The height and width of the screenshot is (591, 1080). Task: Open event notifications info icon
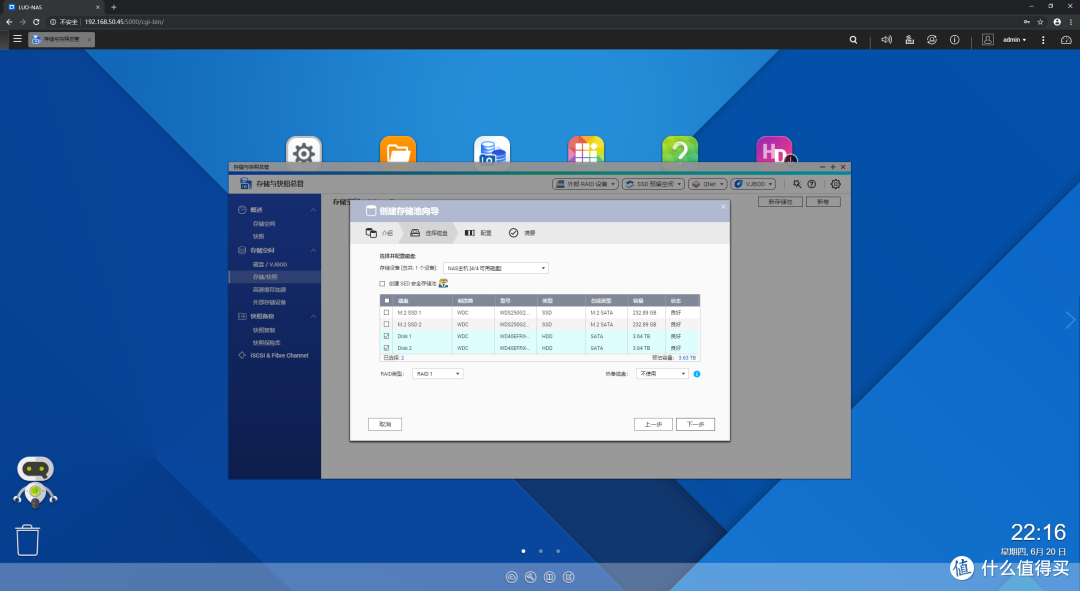pyautogui.click(x=955, y=40)
